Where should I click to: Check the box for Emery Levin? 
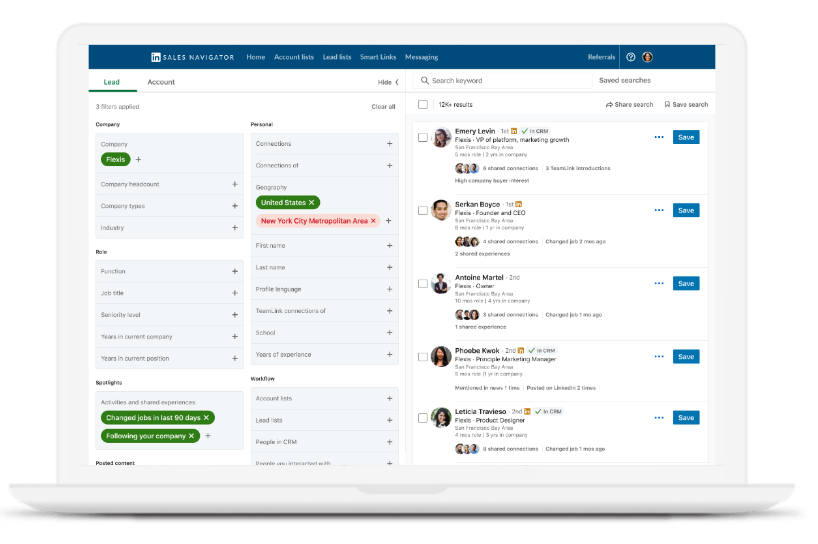423,138
